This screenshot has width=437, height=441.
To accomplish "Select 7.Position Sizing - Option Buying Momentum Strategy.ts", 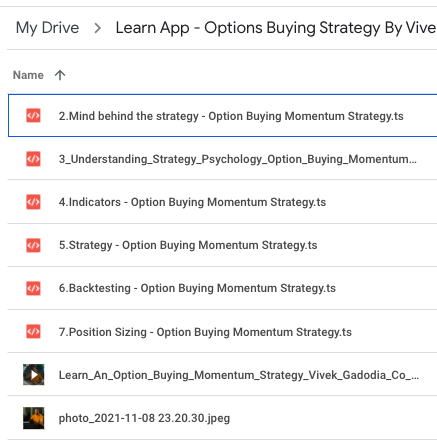I will click(205, 332).
